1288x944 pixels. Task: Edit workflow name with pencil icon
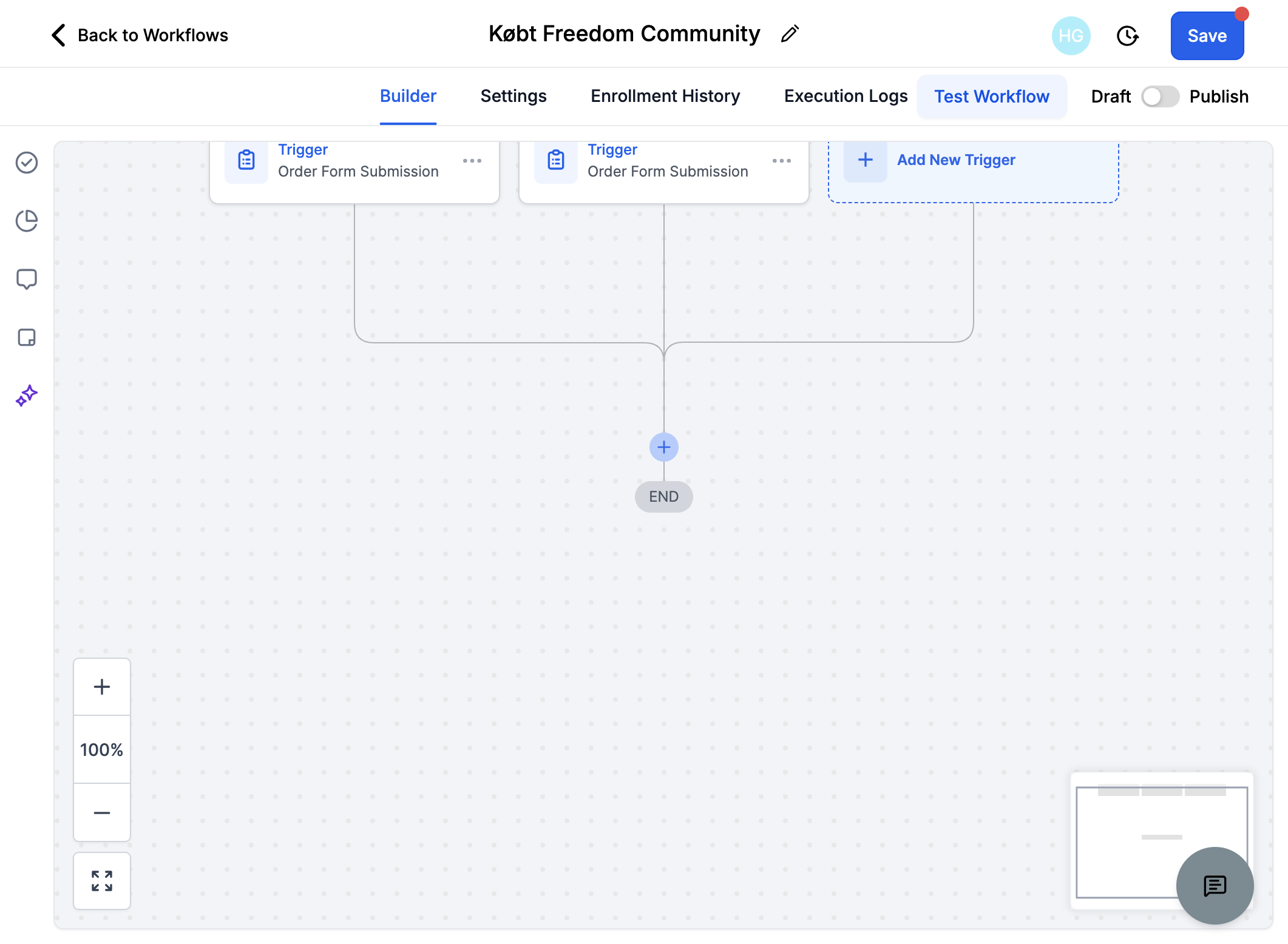[789, 35]
